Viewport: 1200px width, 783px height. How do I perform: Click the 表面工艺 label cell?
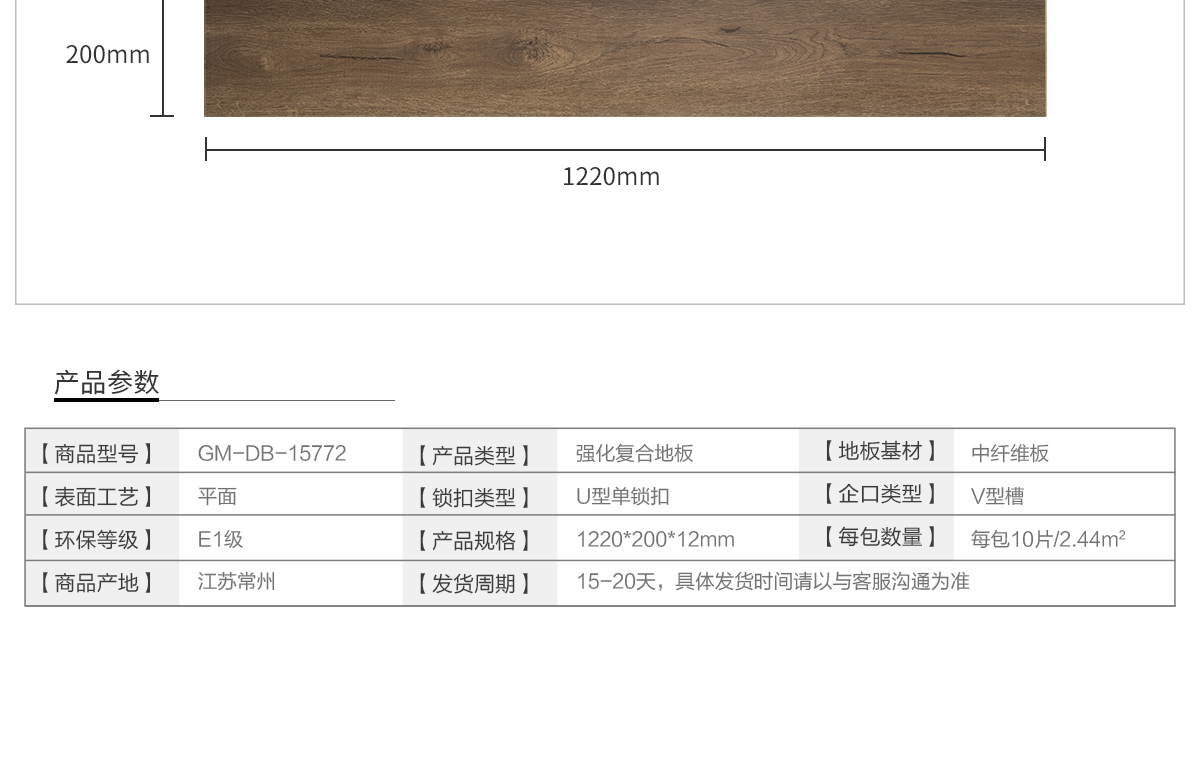coord(97,497)
